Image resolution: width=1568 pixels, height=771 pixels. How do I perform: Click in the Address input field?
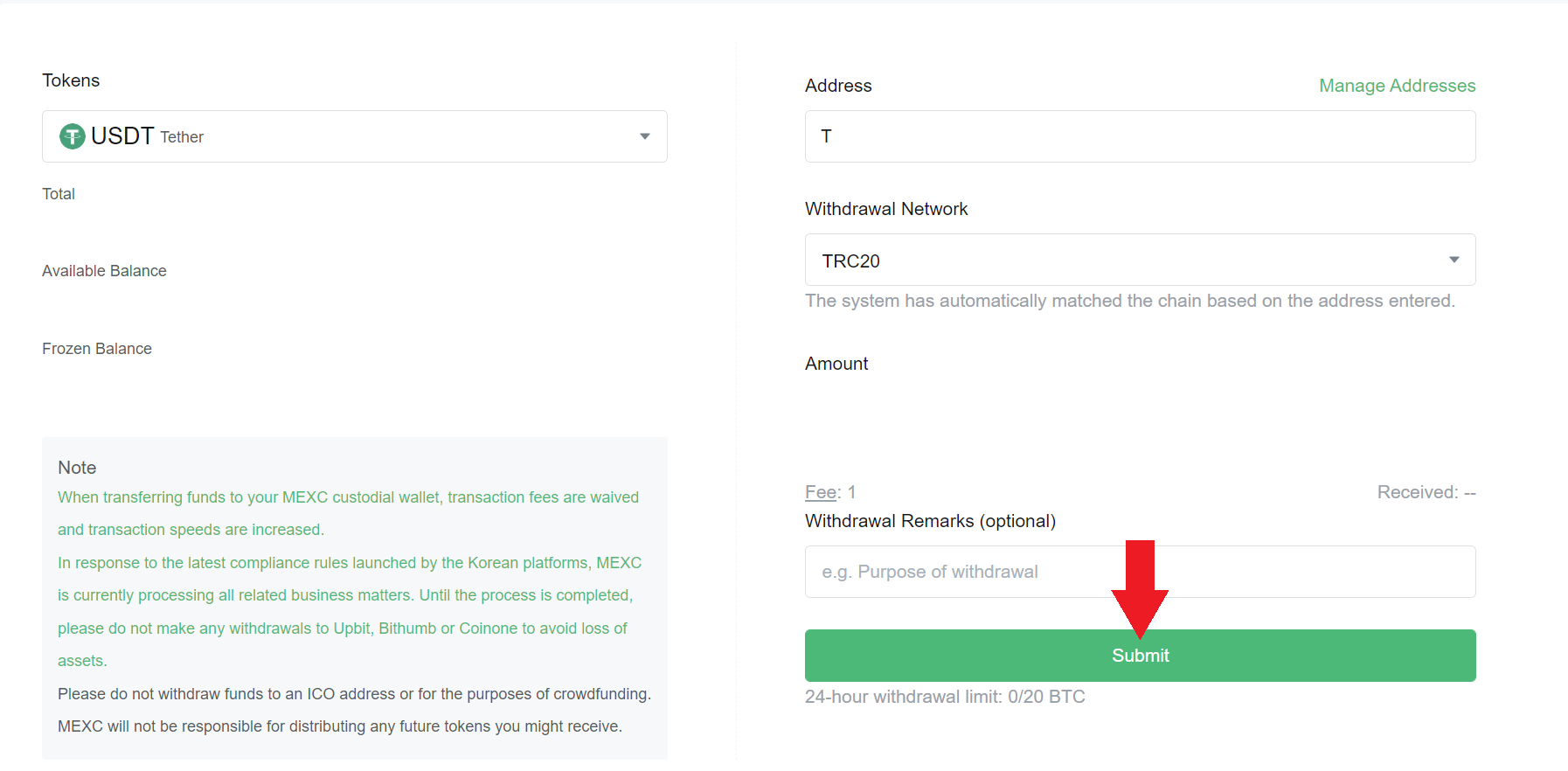coord(1140,136)
